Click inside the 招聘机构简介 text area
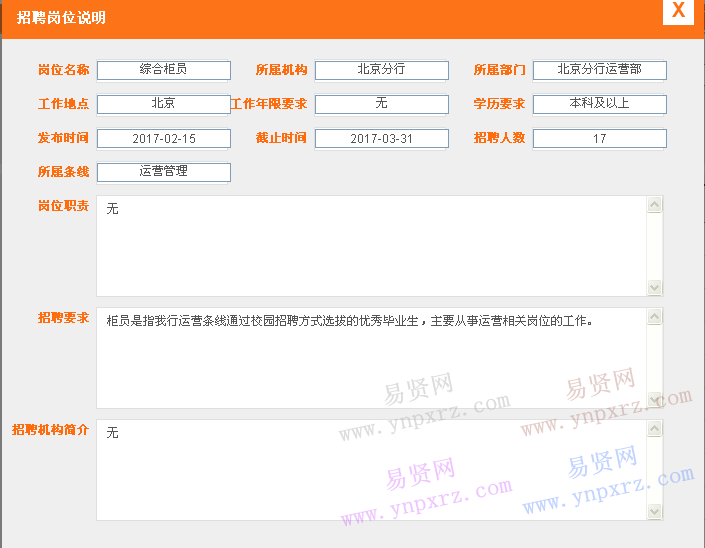Screen dimensions: 705x548 (x=370, y=470)
